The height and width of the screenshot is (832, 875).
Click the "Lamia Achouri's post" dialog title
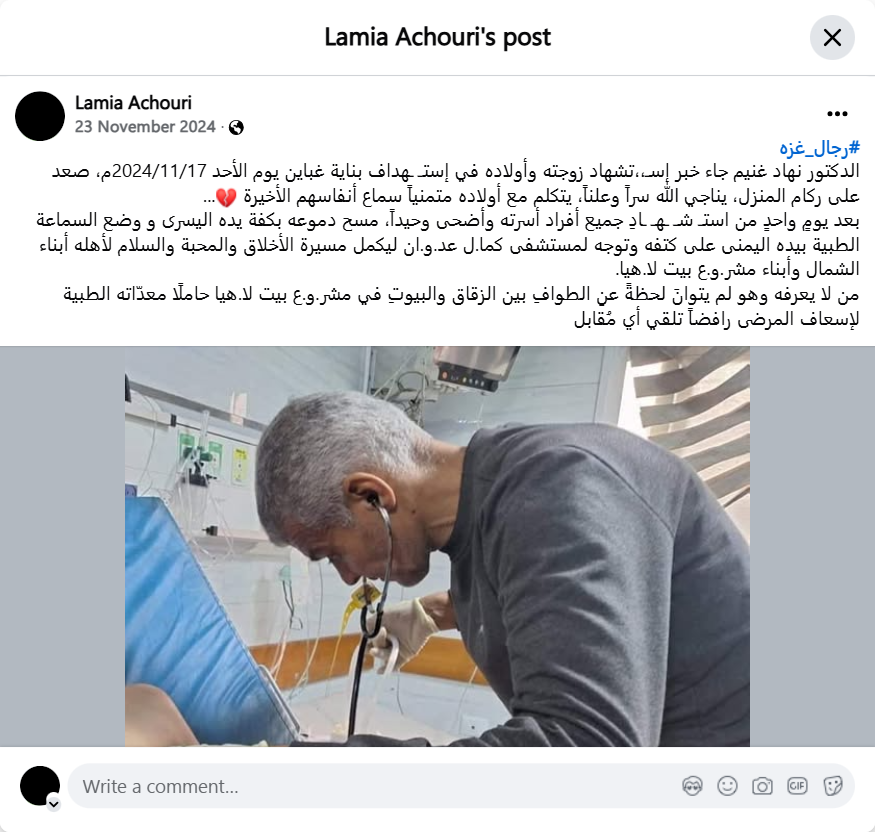438,37
